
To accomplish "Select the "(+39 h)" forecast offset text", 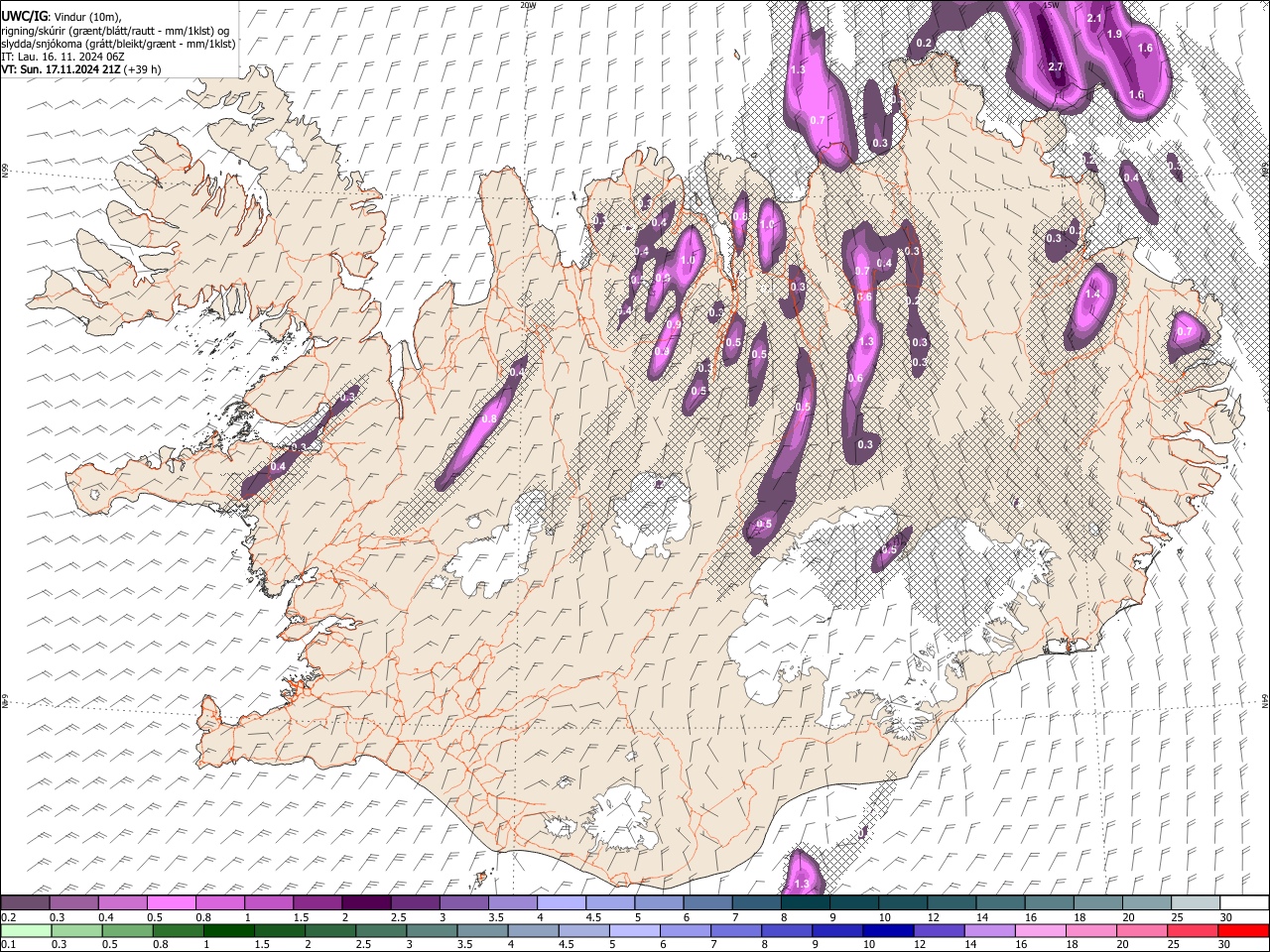I will [x=143, y=69].
